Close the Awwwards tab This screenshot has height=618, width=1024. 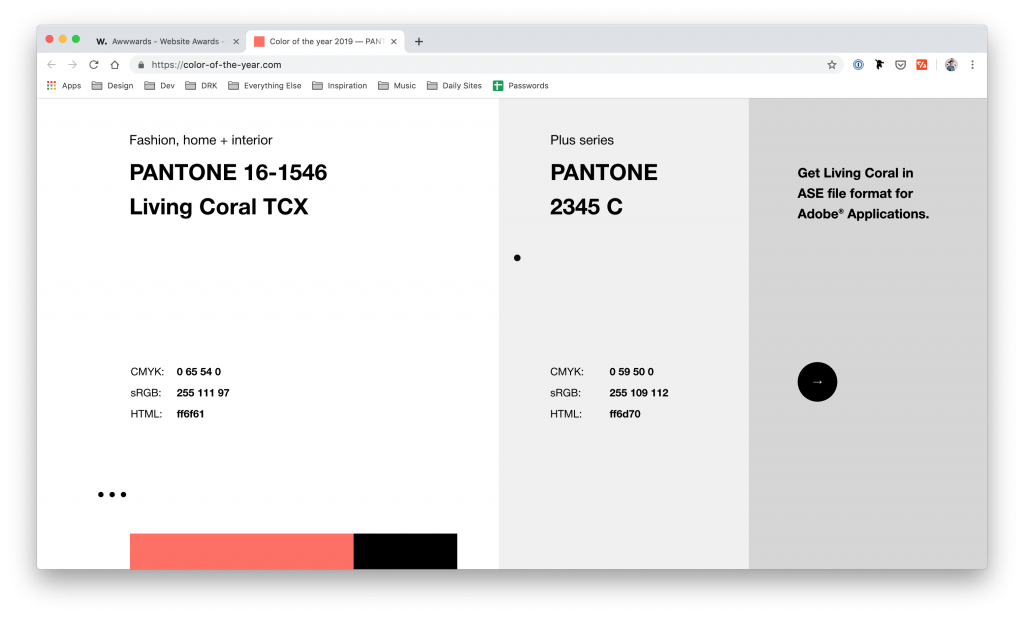click(x=236, y=41)
